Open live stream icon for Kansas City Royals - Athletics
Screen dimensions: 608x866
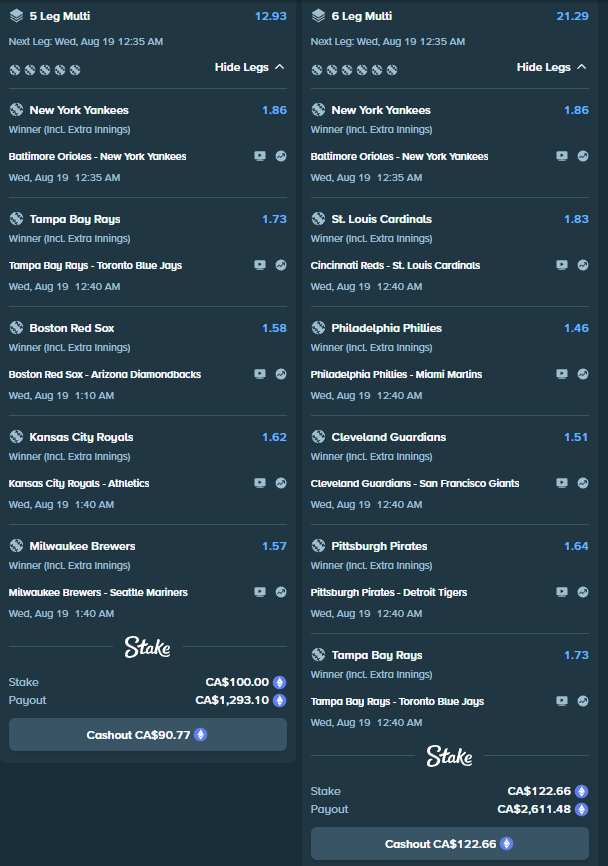point(260,483)
